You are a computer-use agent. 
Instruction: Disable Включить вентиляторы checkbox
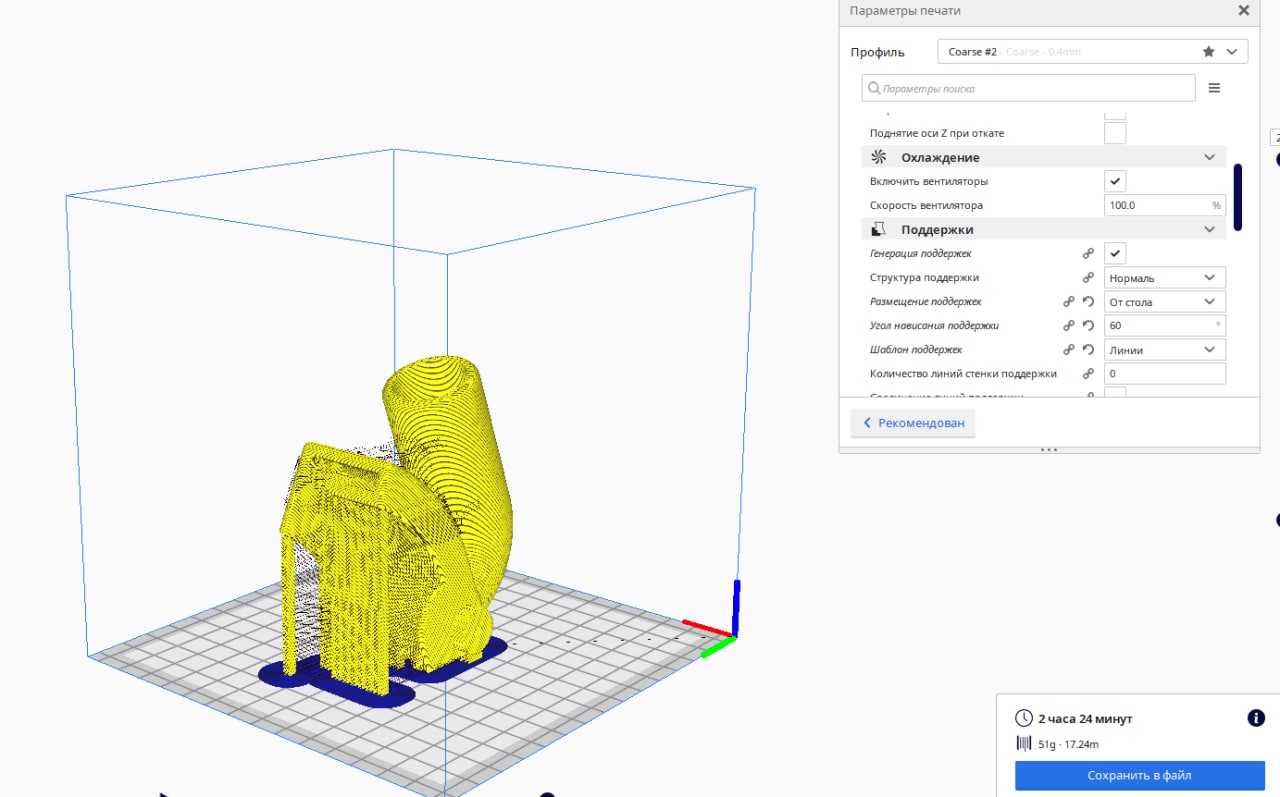coord(1115,181)
